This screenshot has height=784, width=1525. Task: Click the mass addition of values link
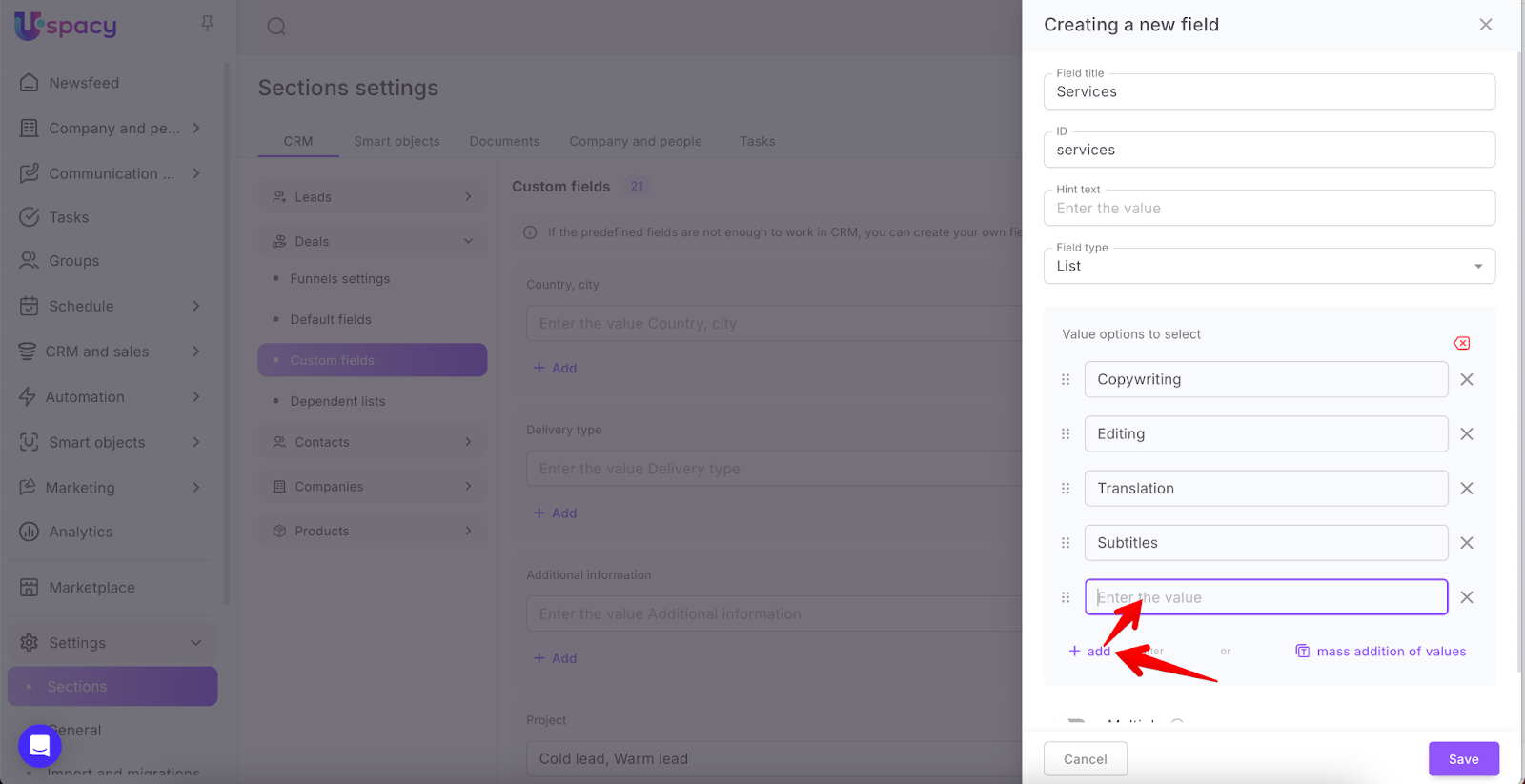tap(1391, 652)
